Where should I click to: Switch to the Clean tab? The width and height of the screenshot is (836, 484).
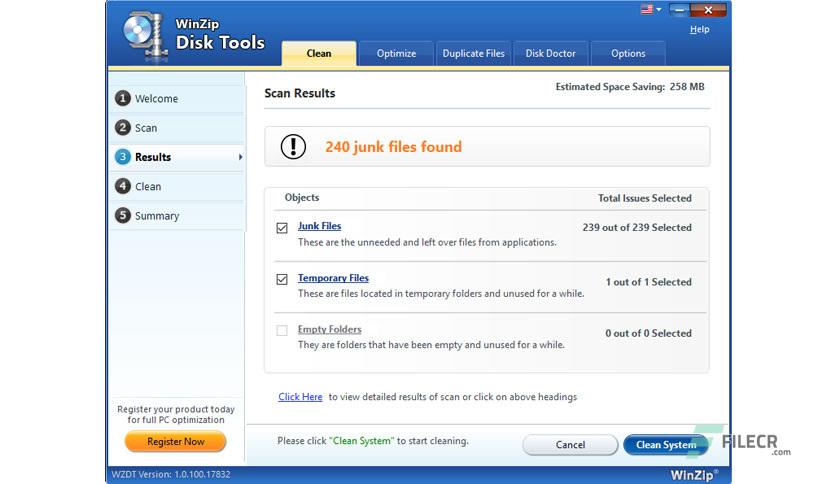coord(319,53)
